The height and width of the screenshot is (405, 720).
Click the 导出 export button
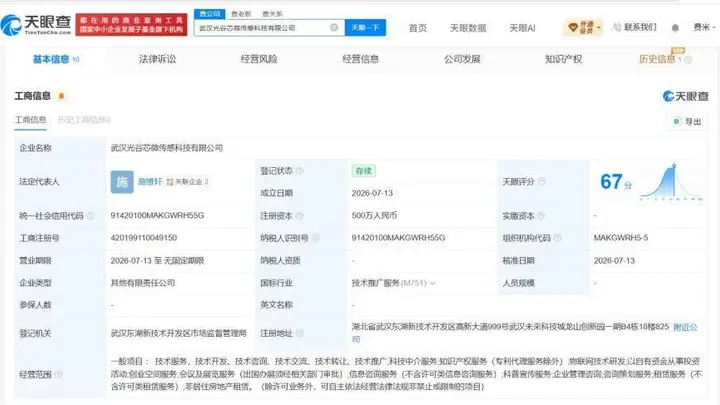pos(687,122)
